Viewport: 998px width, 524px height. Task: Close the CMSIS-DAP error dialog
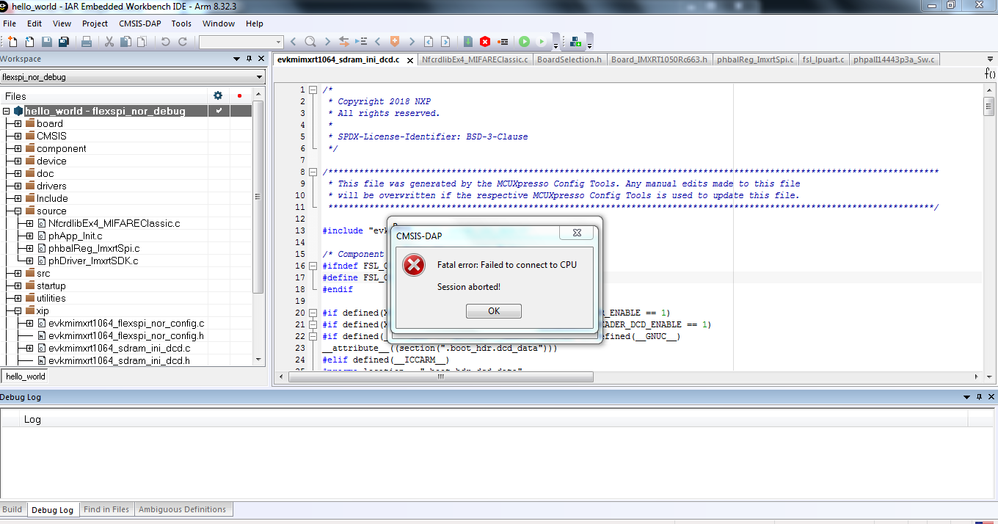[577, 233]
